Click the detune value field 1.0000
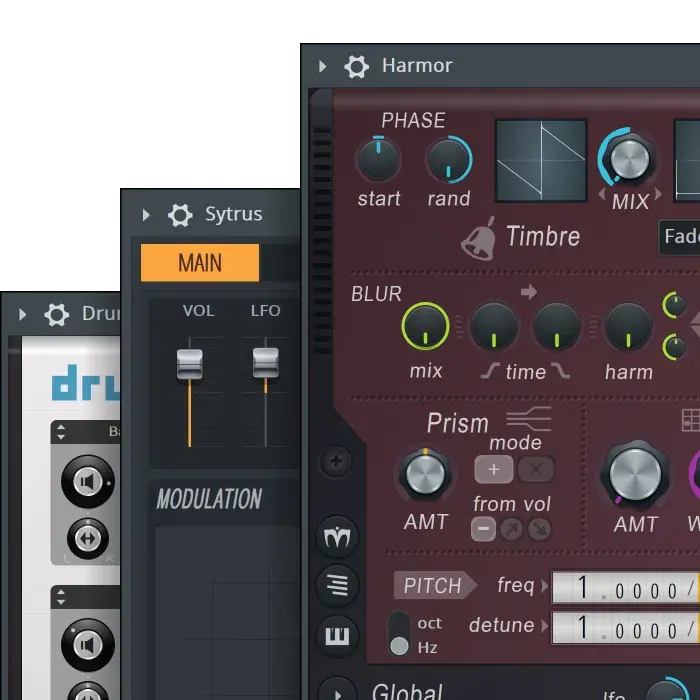 pos(625,629)
